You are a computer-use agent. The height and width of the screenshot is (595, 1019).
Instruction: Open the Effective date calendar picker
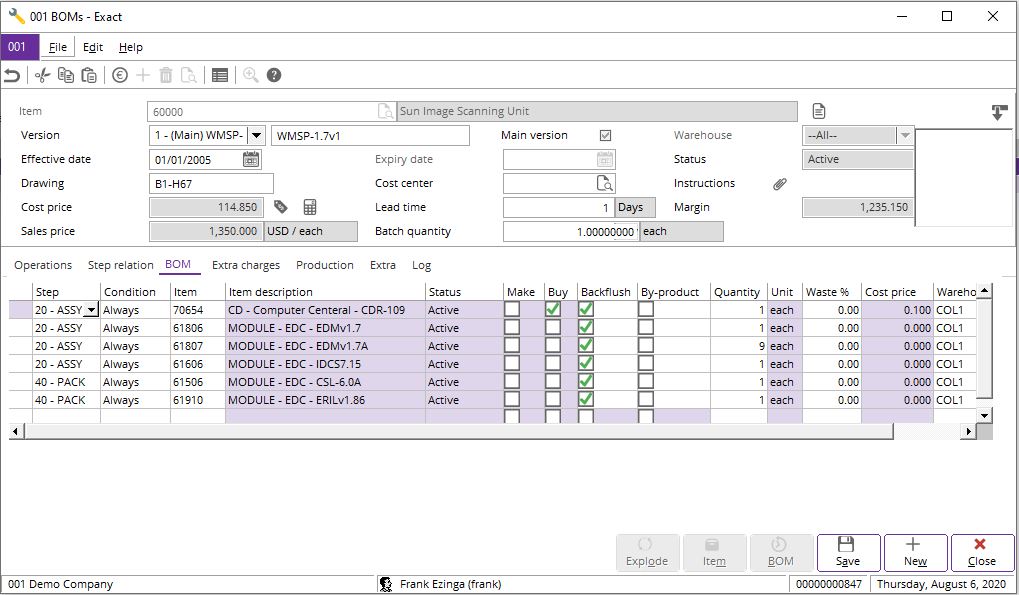click(251, 159)
